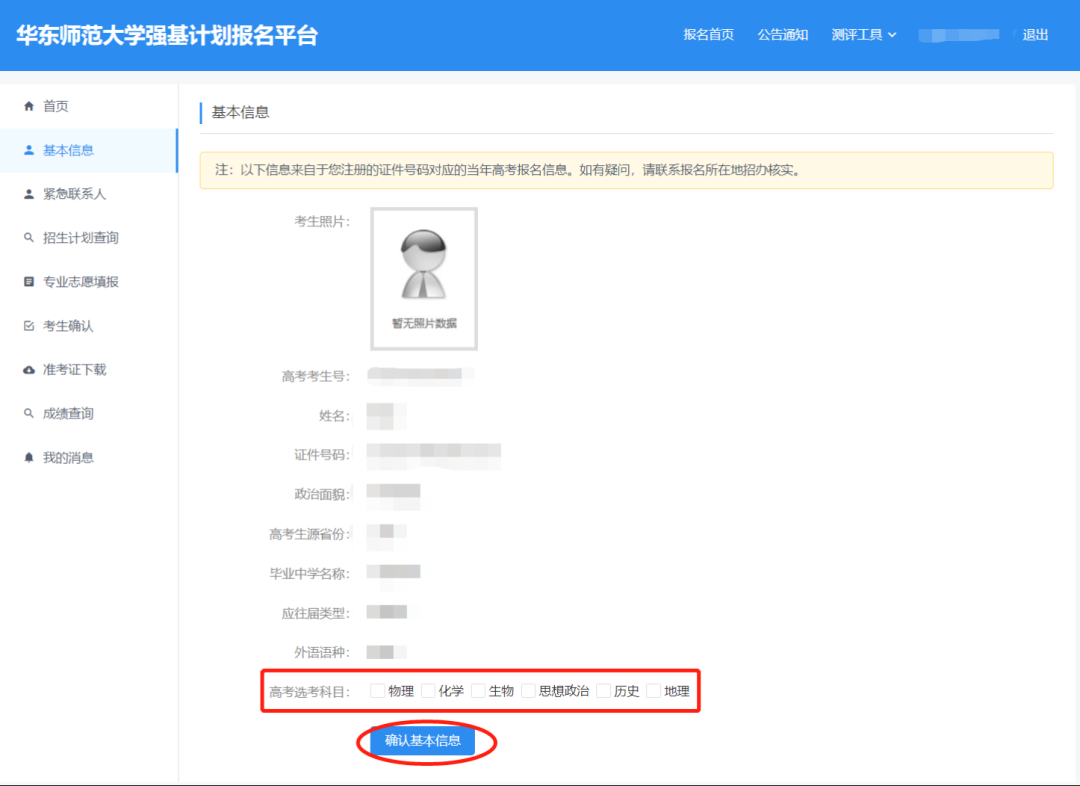1080x786 pixels.
Task: Click the home icon beside 首页
Action: (x=29, y=106)
